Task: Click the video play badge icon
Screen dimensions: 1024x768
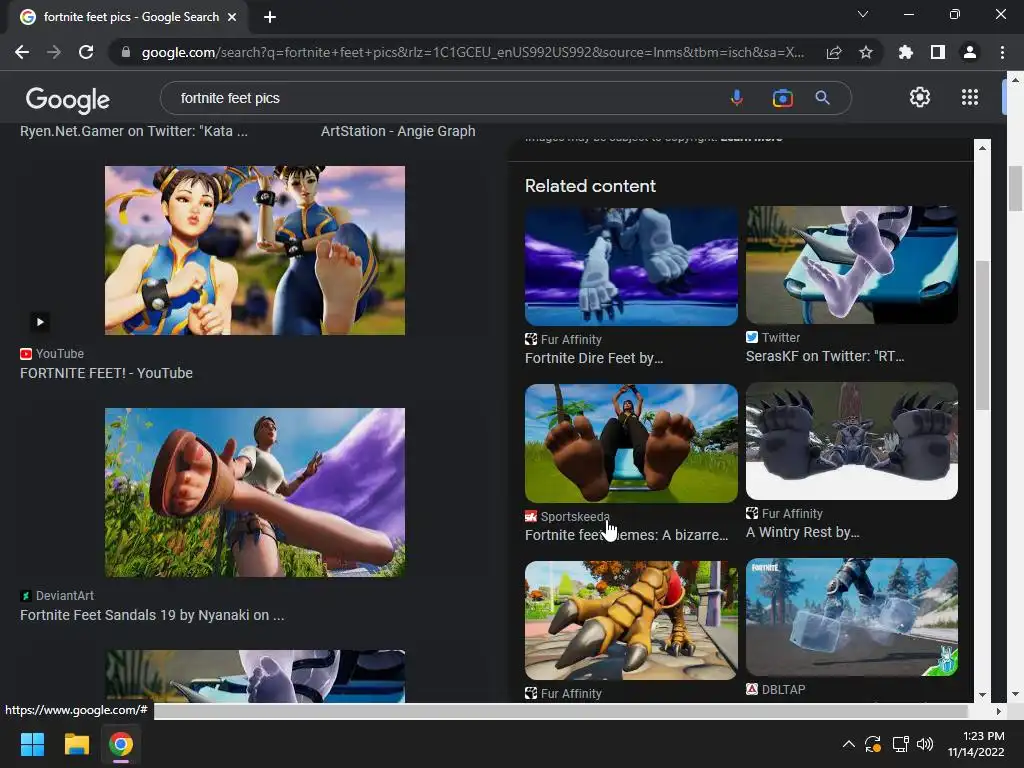Action: [40, 322]
